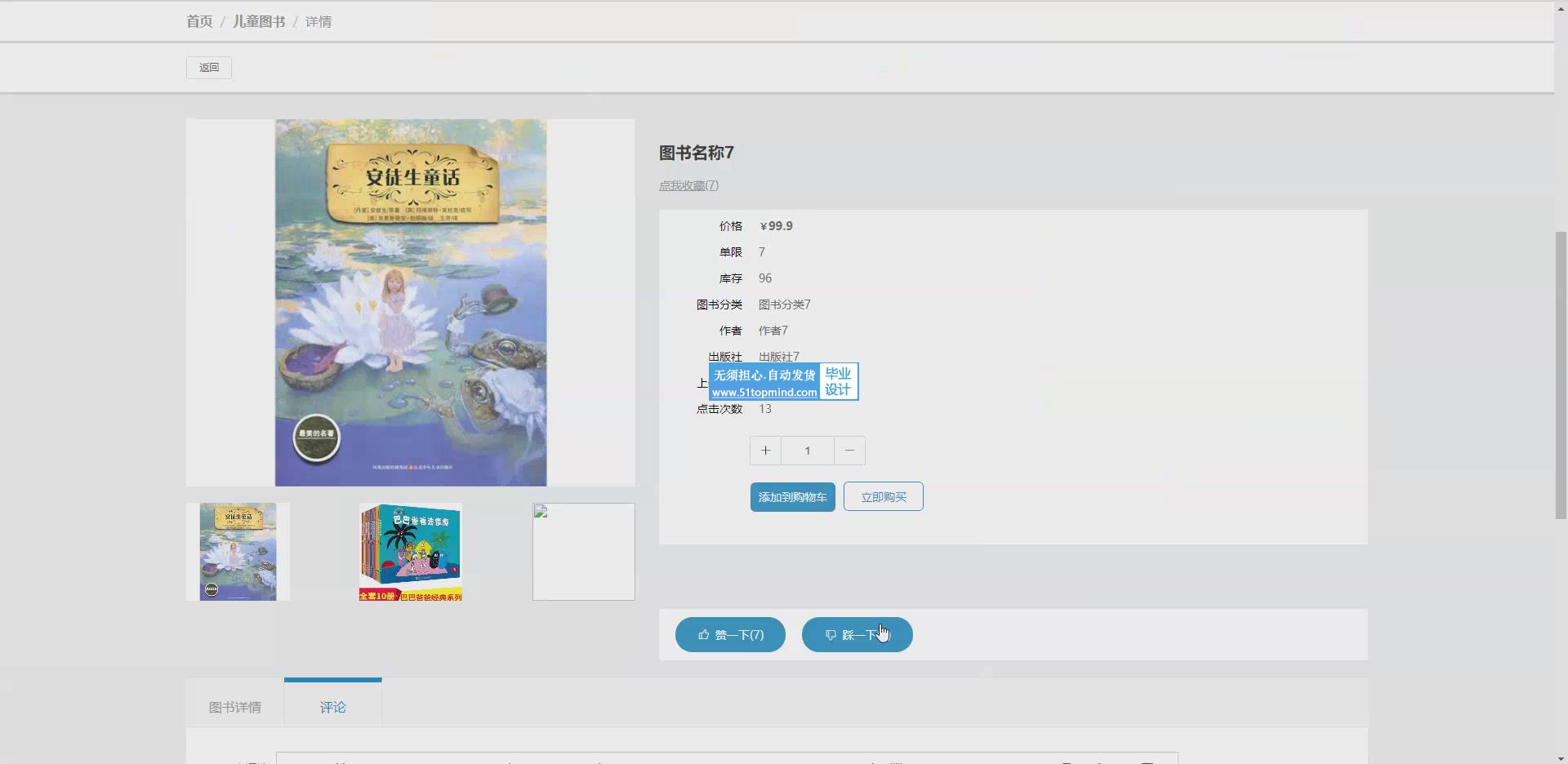Click the large 安徒生童话 cover image
1568x764 pixels.
[x=411, y=303]
